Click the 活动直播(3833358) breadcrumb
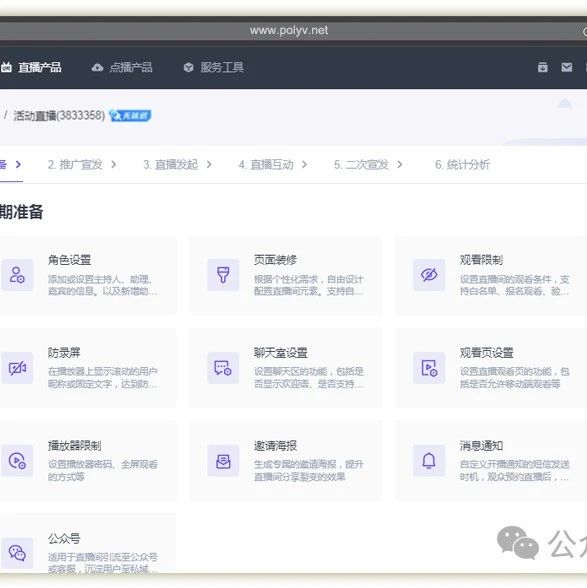Viewport: 587px width, 588px height. 59,116
